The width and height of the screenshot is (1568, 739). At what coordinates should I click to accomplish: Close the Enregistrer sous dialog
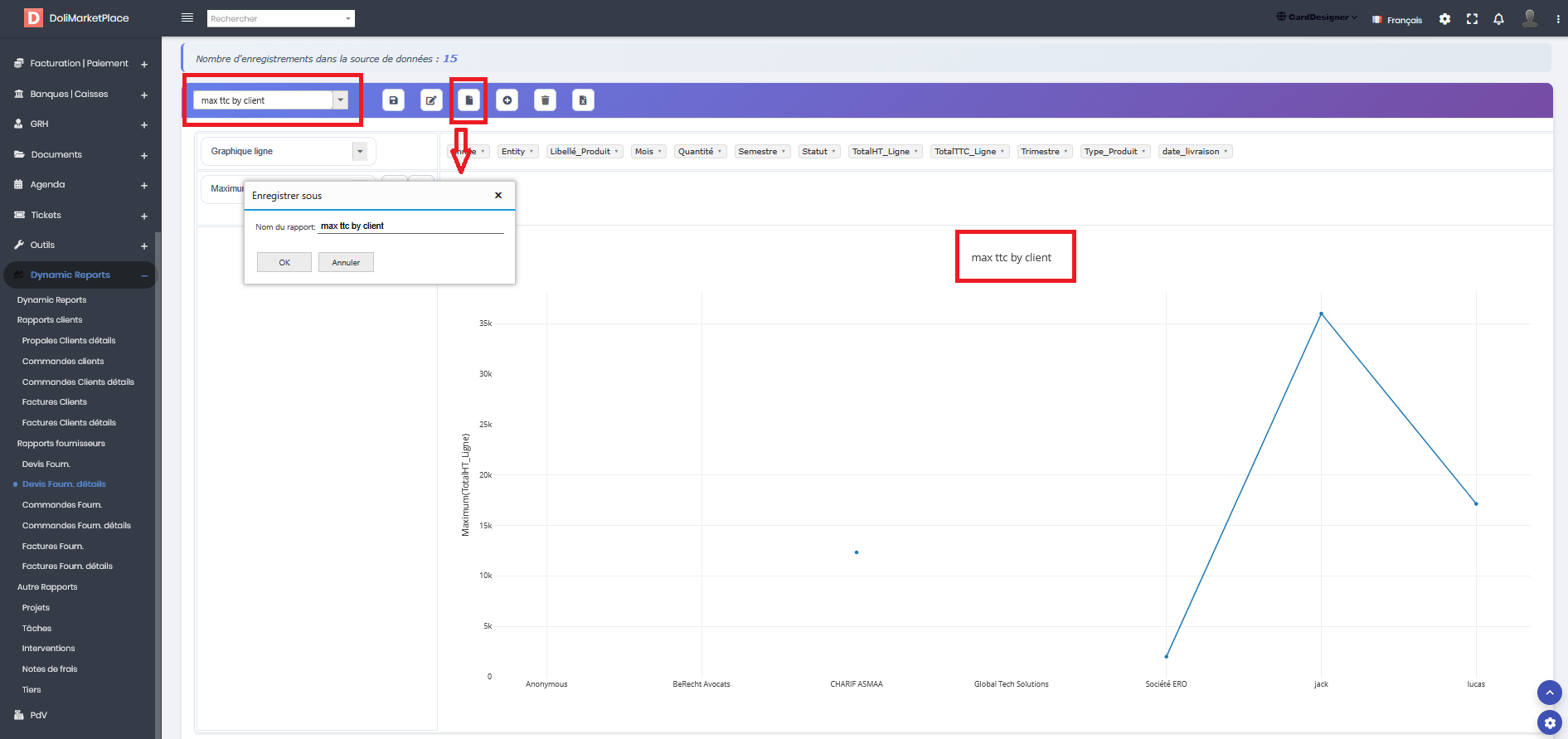tap(498, 196)
